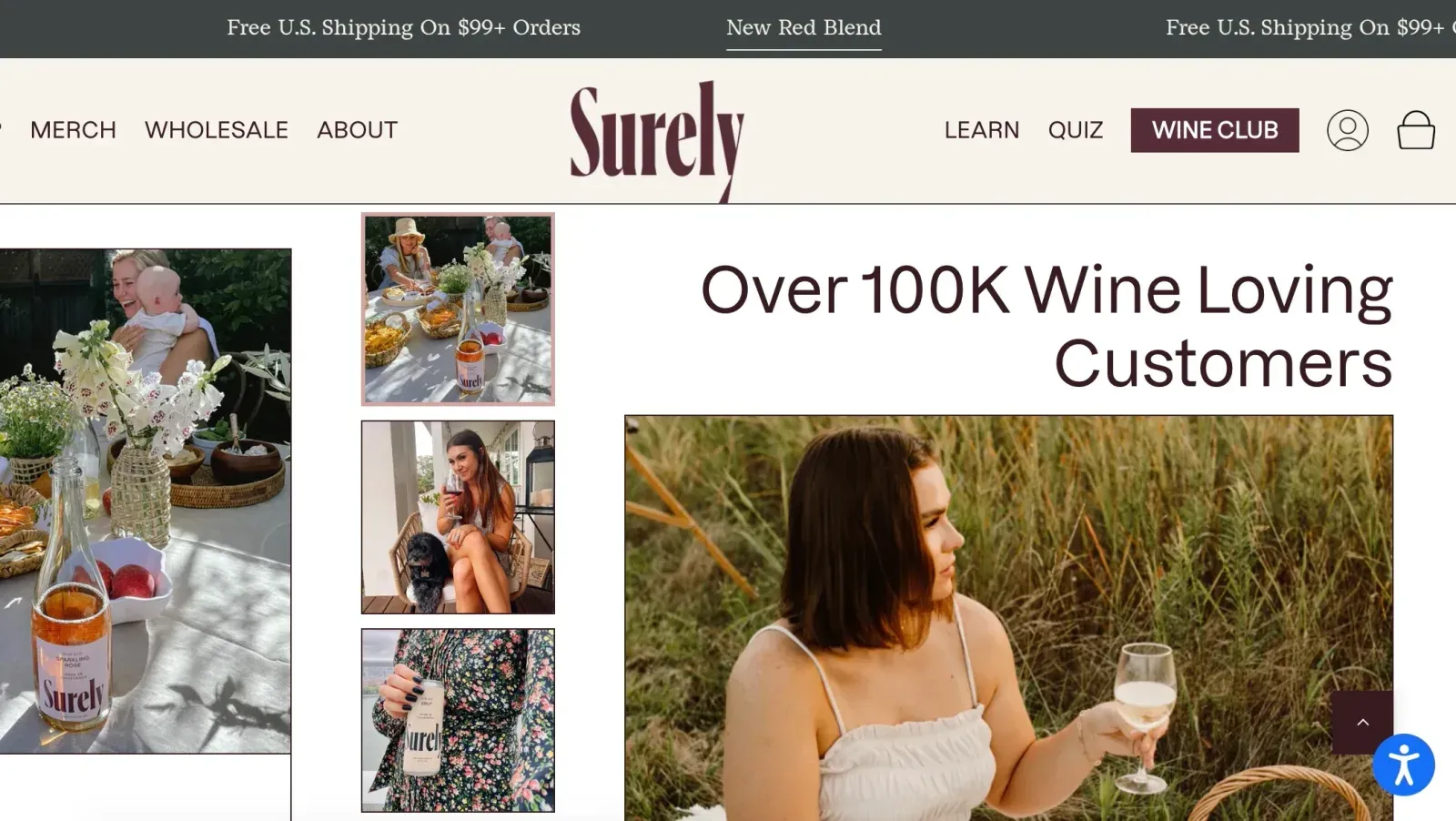This screenshot has width=1456, height=821.
Task: Click the large picnic rosé bottle photo
Action: [x=146, y=501]
